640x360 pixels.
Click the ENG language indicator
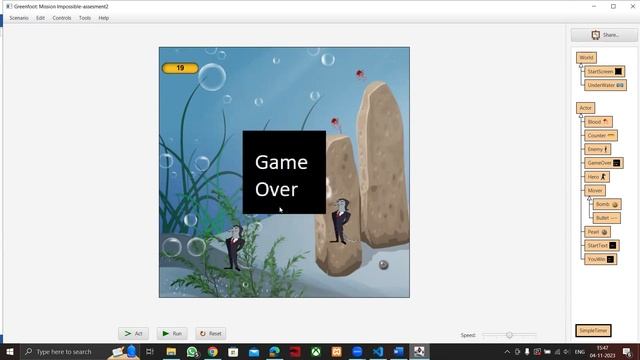tap(580, 352)
